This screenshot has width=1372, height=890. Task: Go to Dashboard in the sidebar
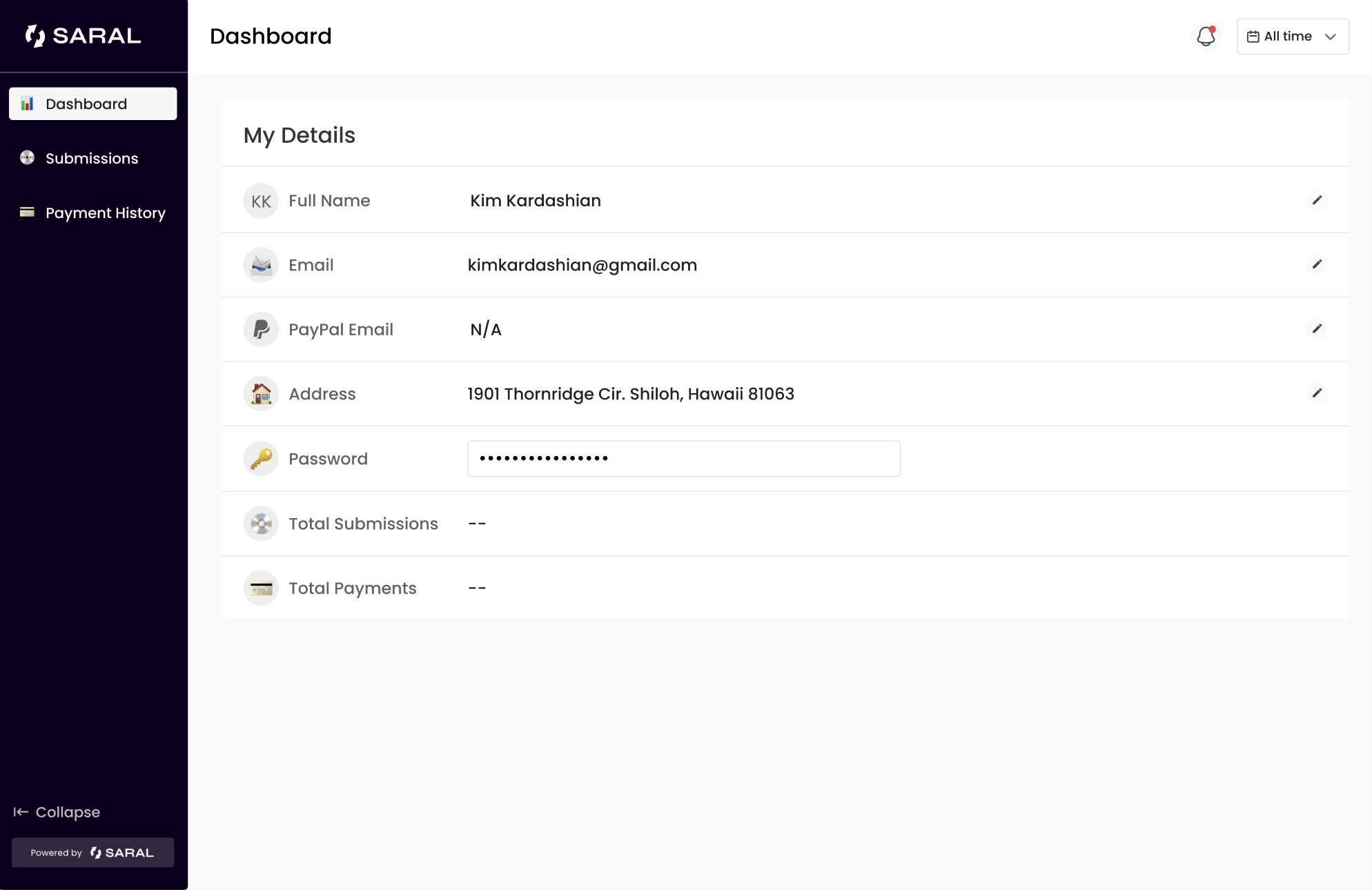pyautogui.click(x=93, y=103)
